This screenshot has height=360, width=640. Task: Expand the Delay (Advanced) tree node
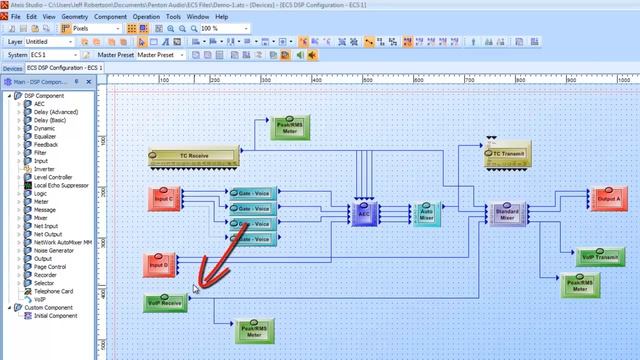pyautogui.click(x=19, y=112)
